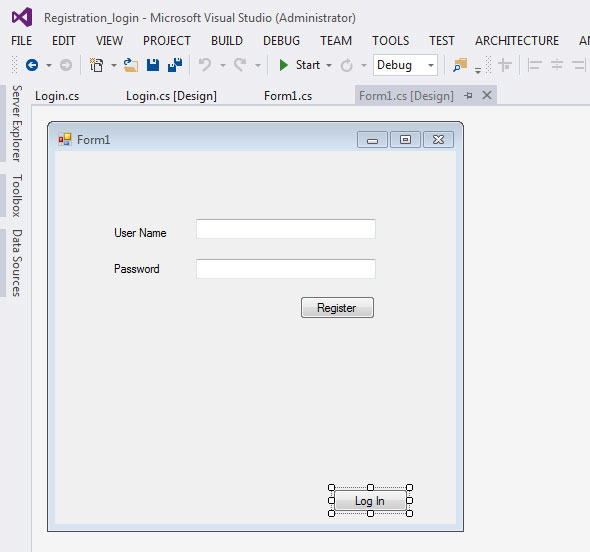Open the TEAM menu
The width and height of the screenshot is (590, 552).
coord(336,41)
